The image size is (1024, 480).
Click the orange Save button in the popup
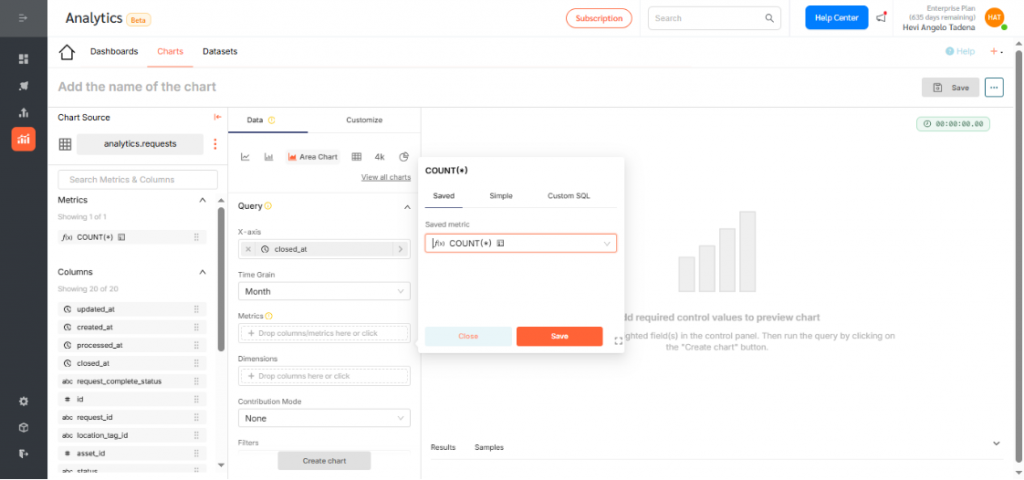click(559, 336)
